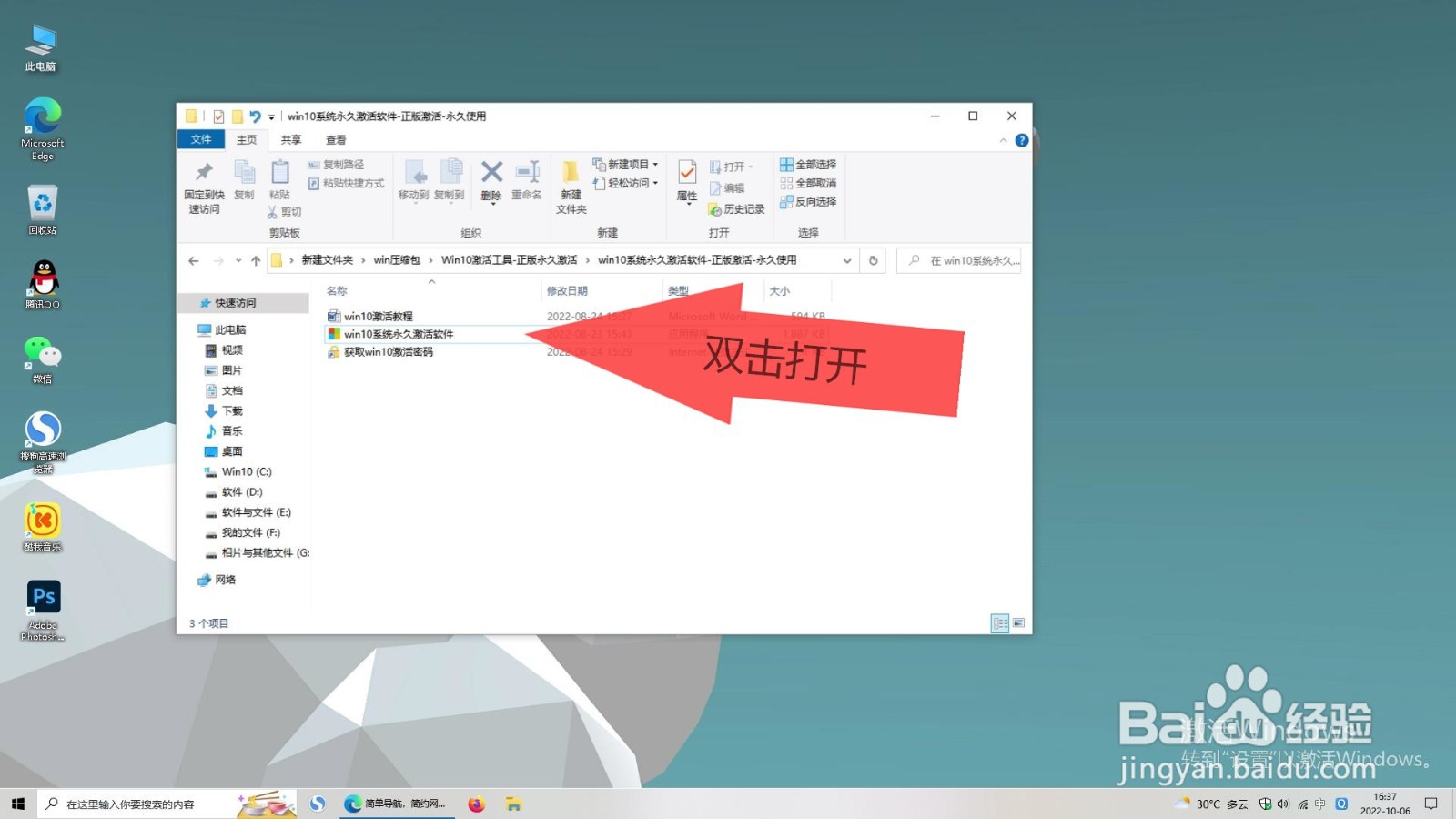Screen dimensions: 1456x819
Task: Click the Windows Start button
Action: pyautogui.click(x=18, y=804)
